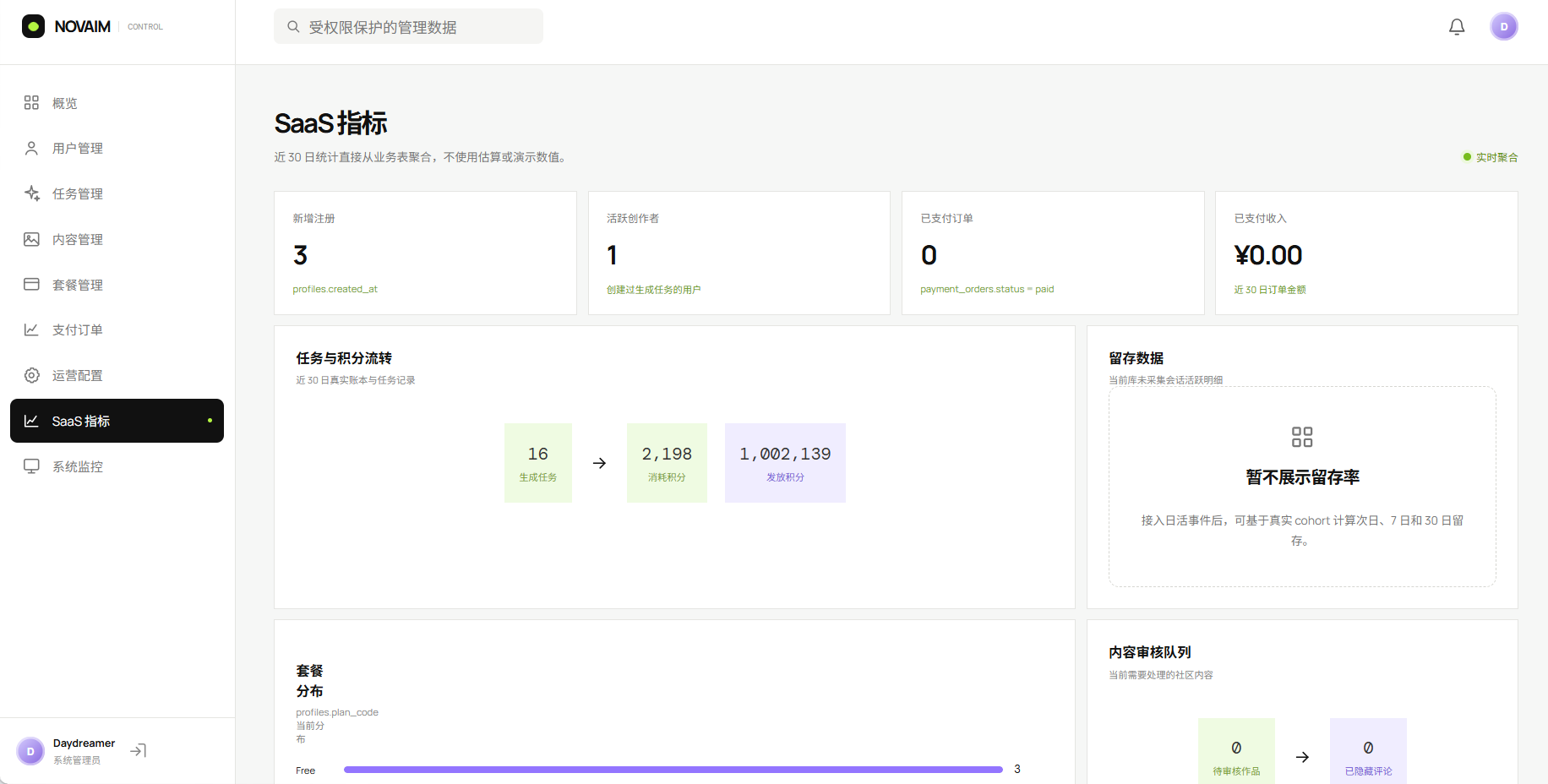The image size is (1548, 784).
Task: Click the CONTROL label beside the logo
Action: point(145,27)
